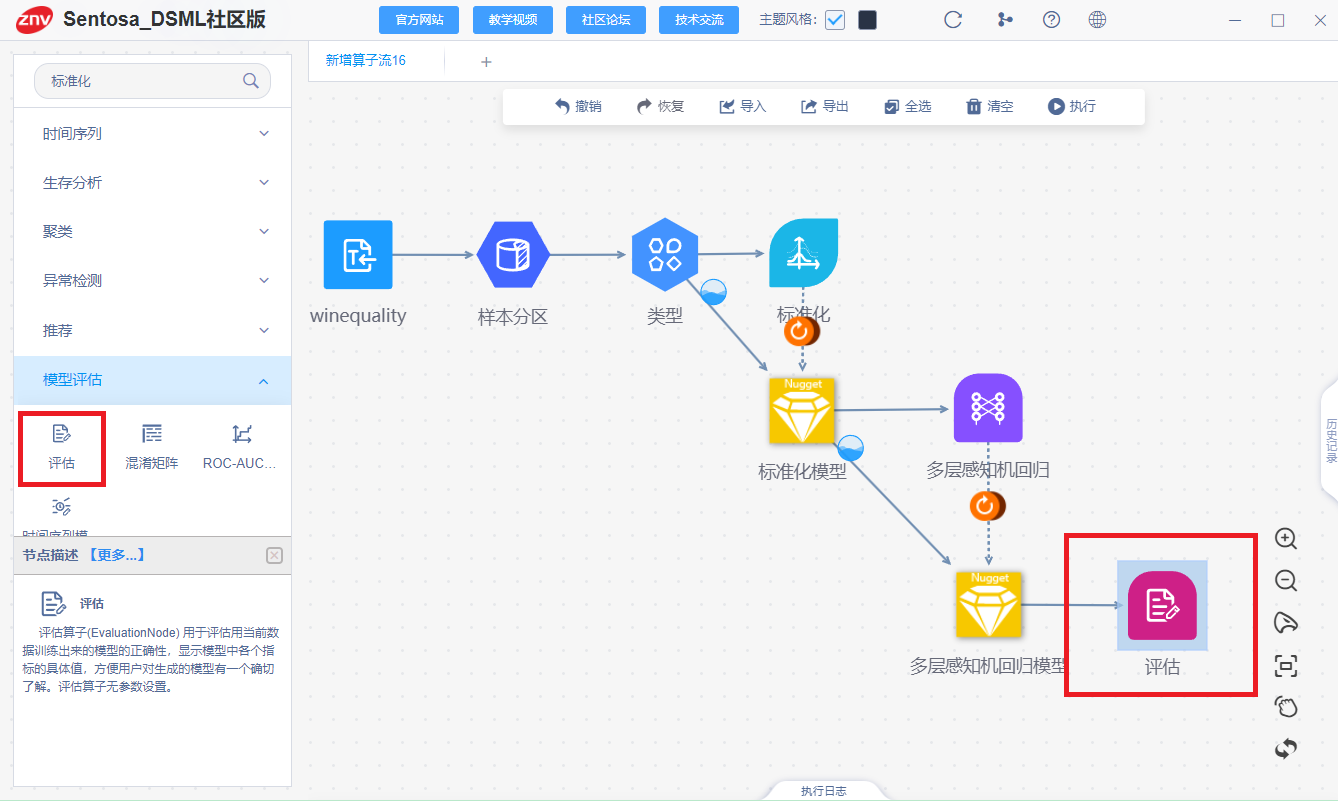
Task: Expand the 推荐 category
Action: point(152,330)
